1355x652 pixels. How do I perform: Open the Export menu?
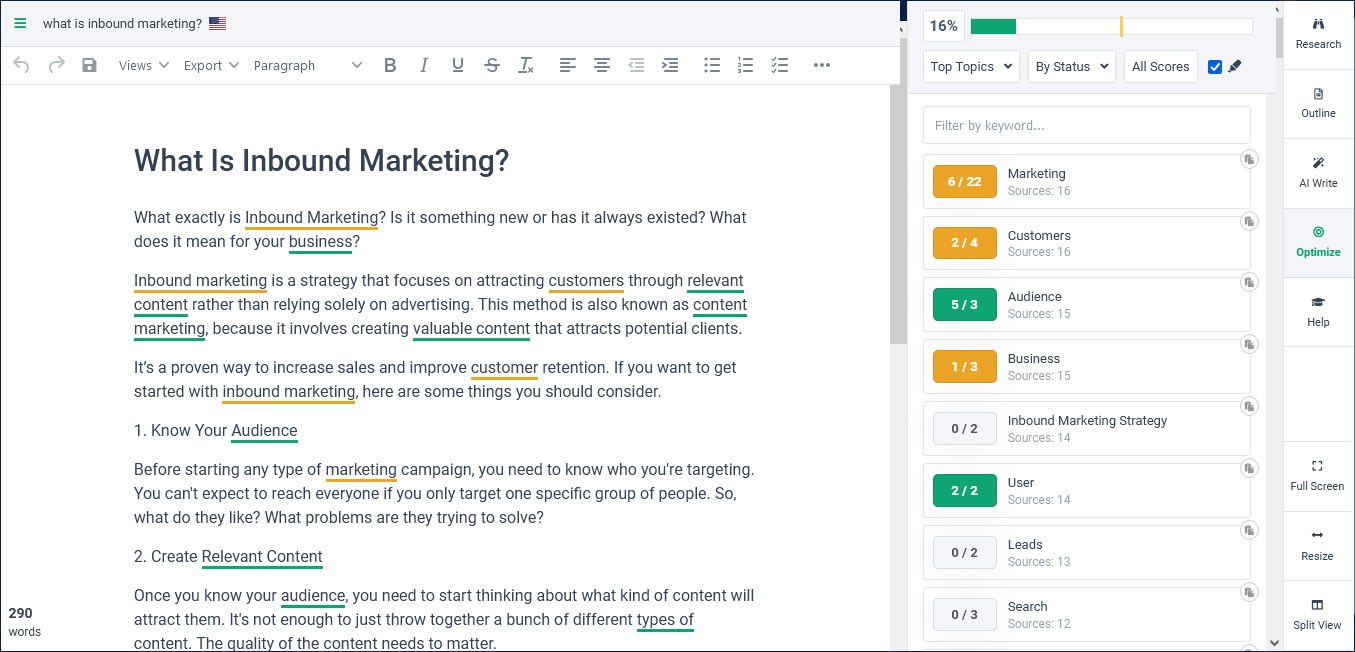tap(210, 64)
